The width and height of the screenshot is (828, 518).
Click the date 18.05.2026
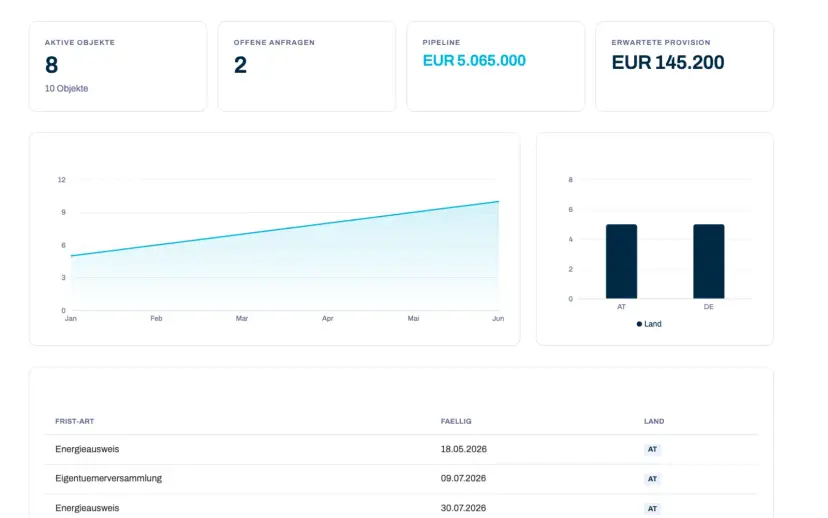(x=464, y=449)
